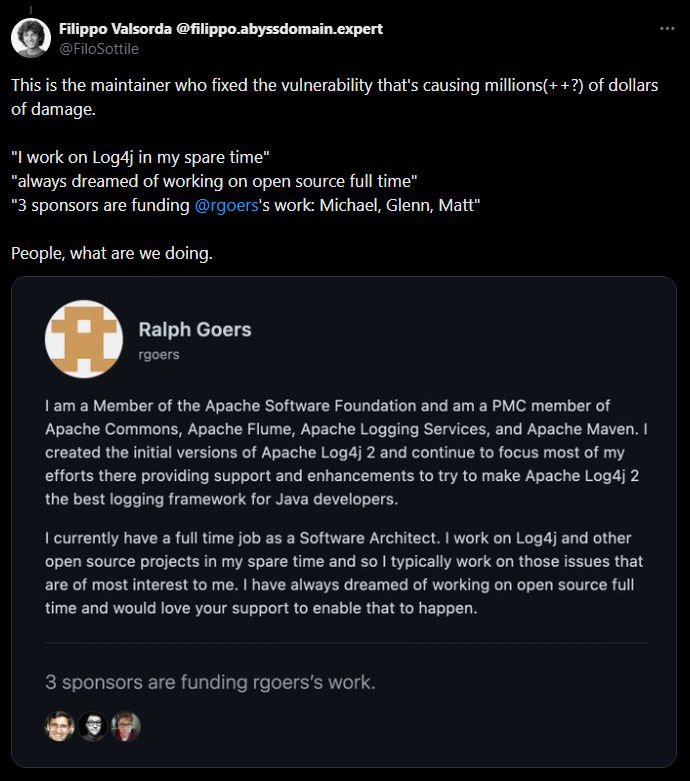Click the rgoers username under the name
The width and height of the screenshot is (690, 781).
(159, 354)
